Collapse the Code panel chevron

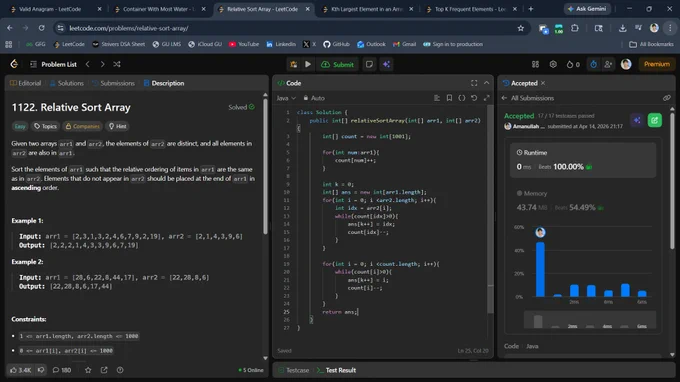point(487,83)
